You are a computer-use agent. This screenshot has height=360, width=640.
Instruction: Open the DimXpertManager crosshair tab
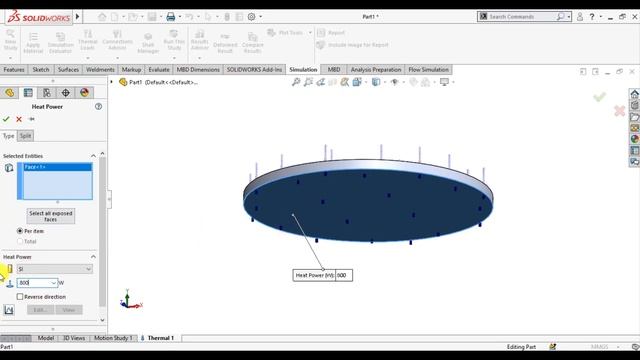coord(66,93)
